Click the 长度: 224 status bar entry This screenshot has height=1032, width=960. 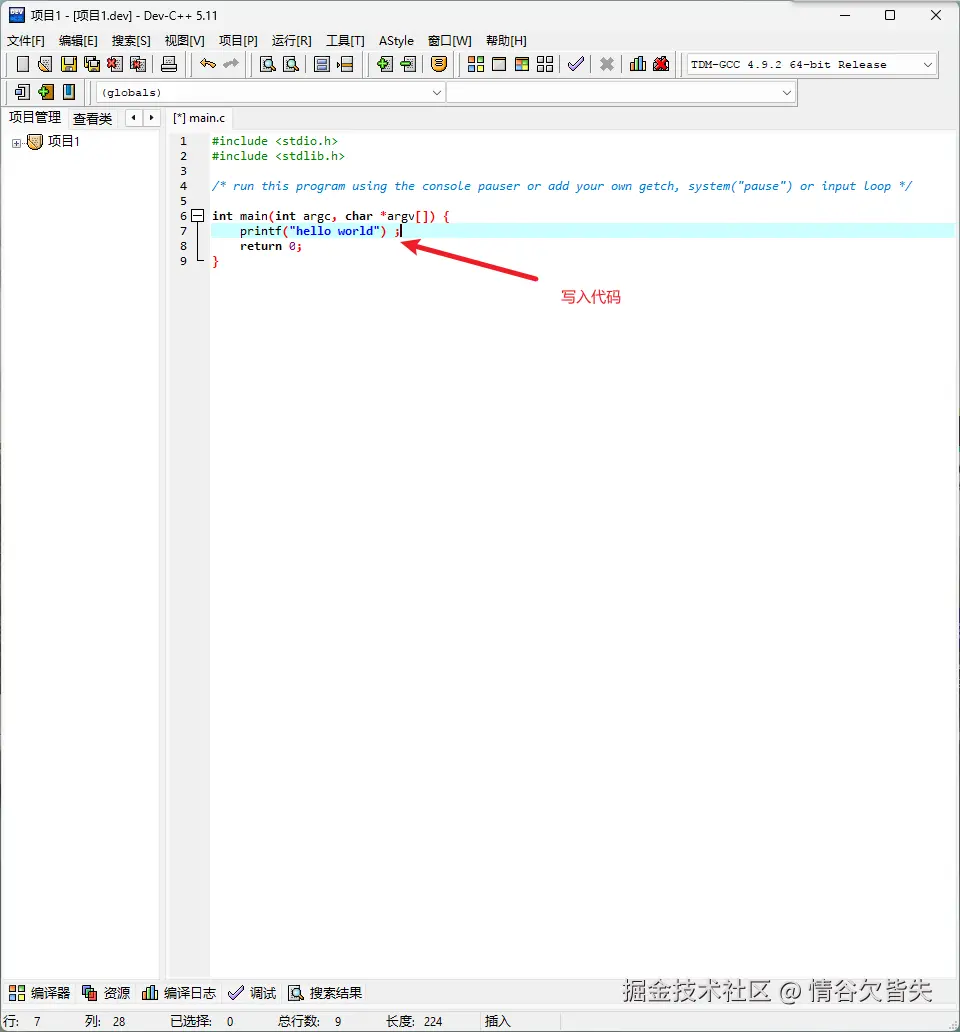[x=414, y=1021]
